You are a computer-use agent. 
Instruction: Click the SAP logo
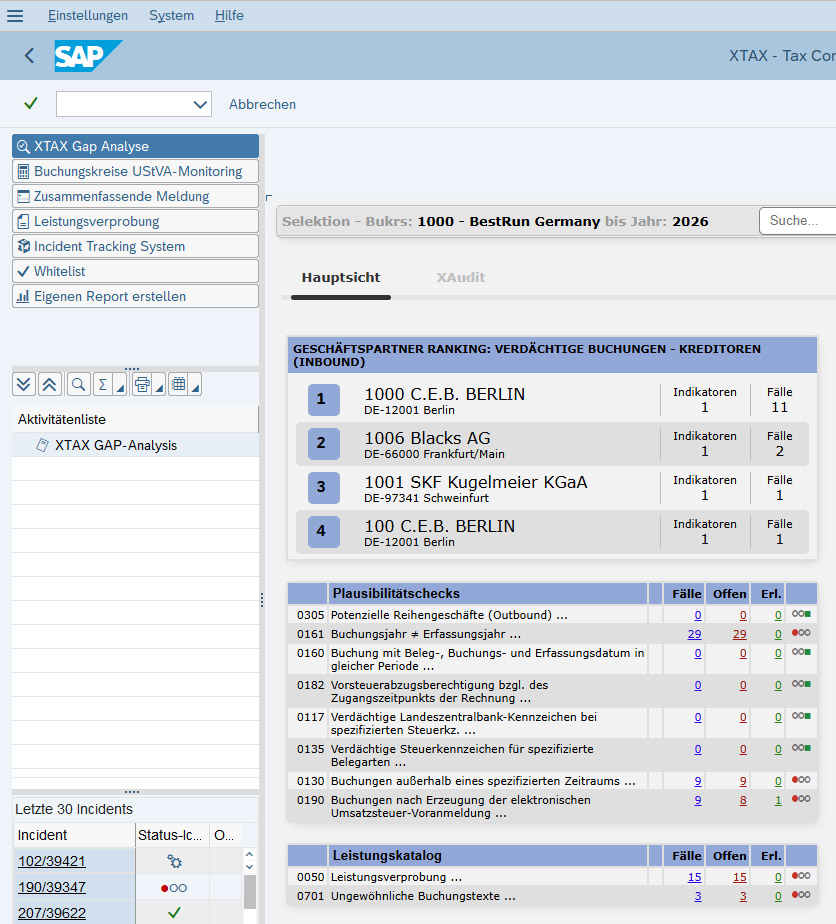point(88,55)
